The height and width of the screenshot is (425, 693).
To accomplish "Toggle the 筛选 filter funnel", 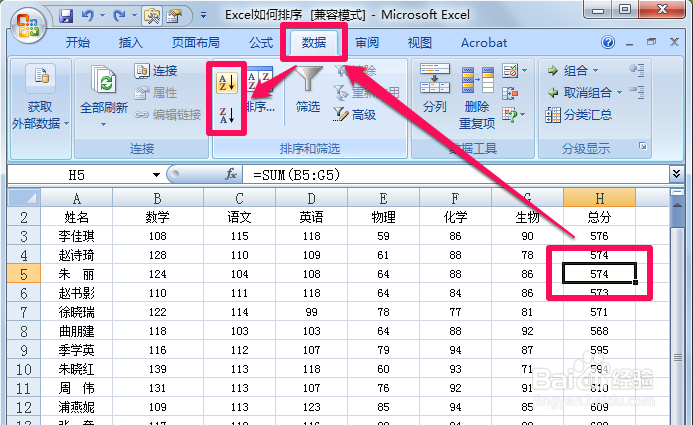I will 308,88.
